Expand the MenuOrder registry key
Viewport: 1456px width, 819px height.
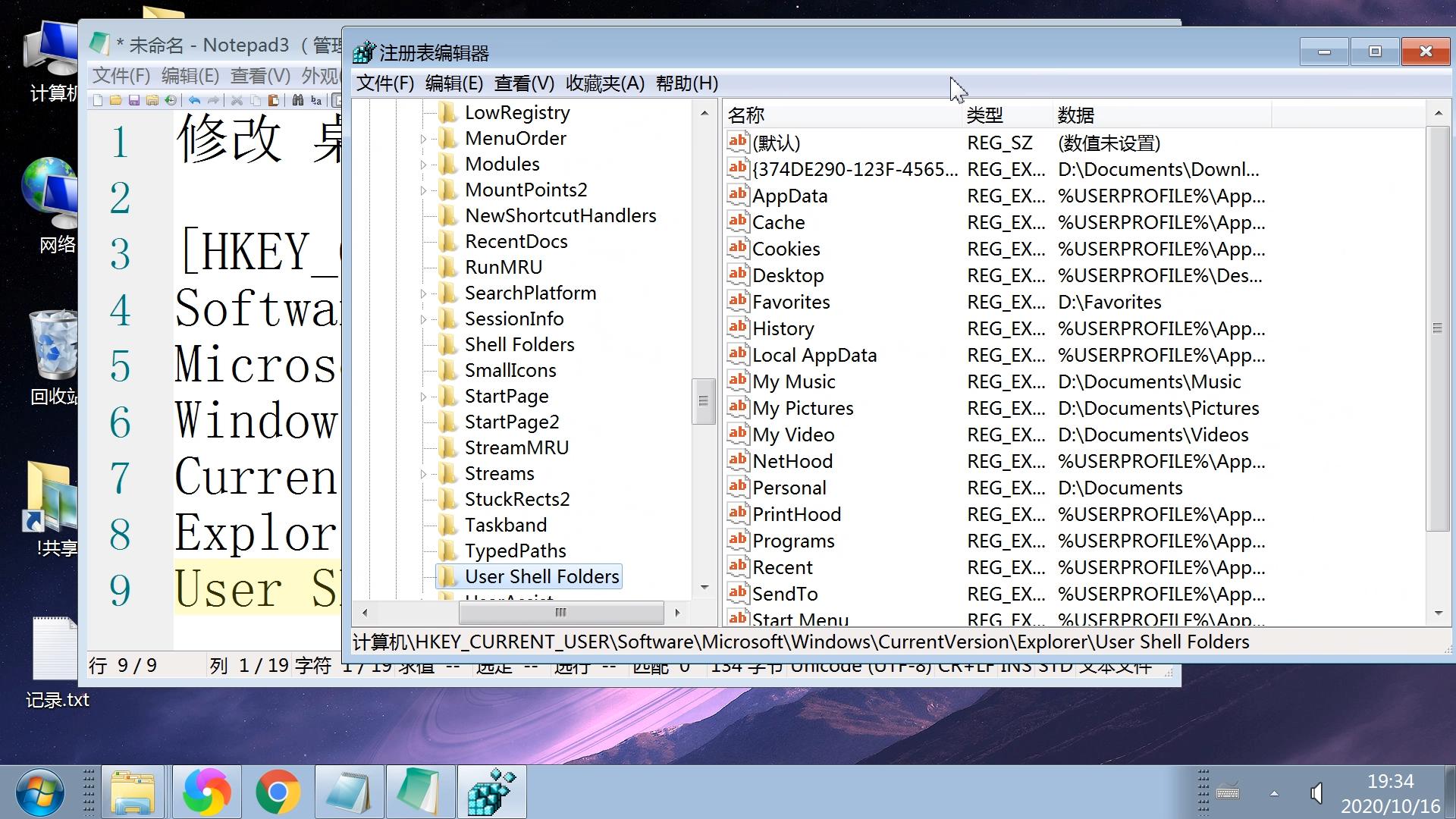pos(423,138)
